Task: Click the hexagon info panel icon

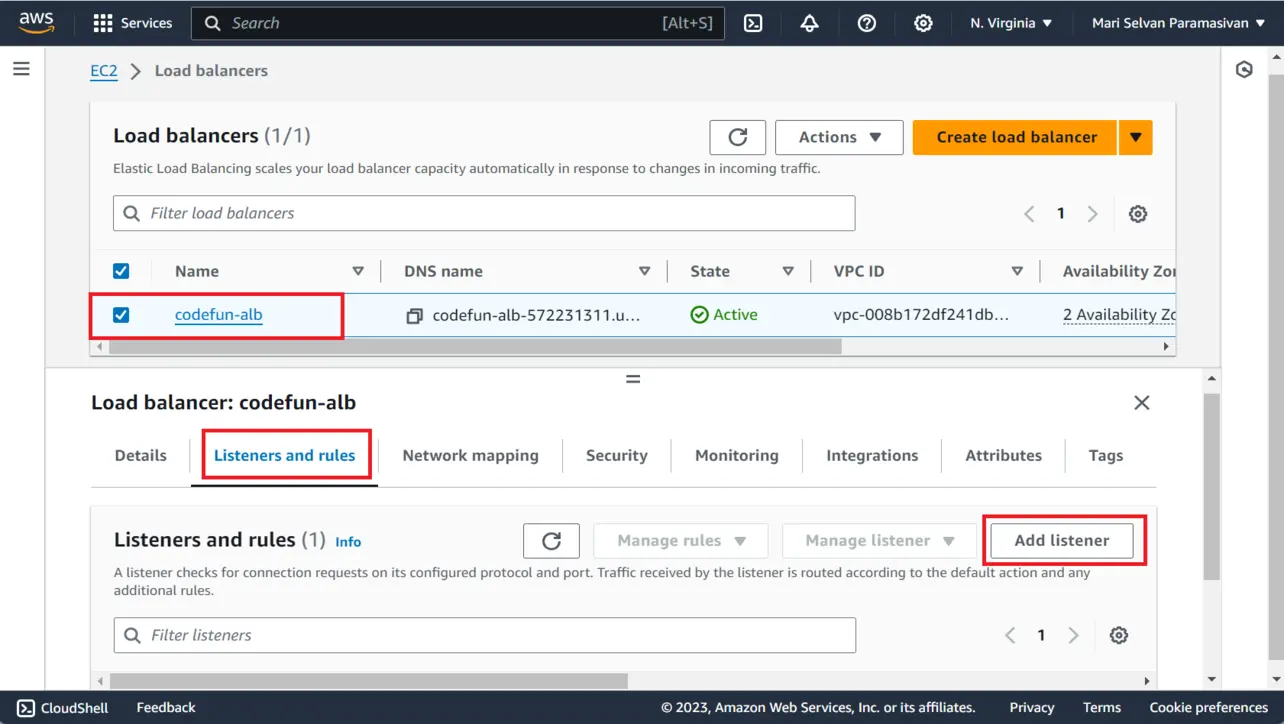Action: 1244,70
